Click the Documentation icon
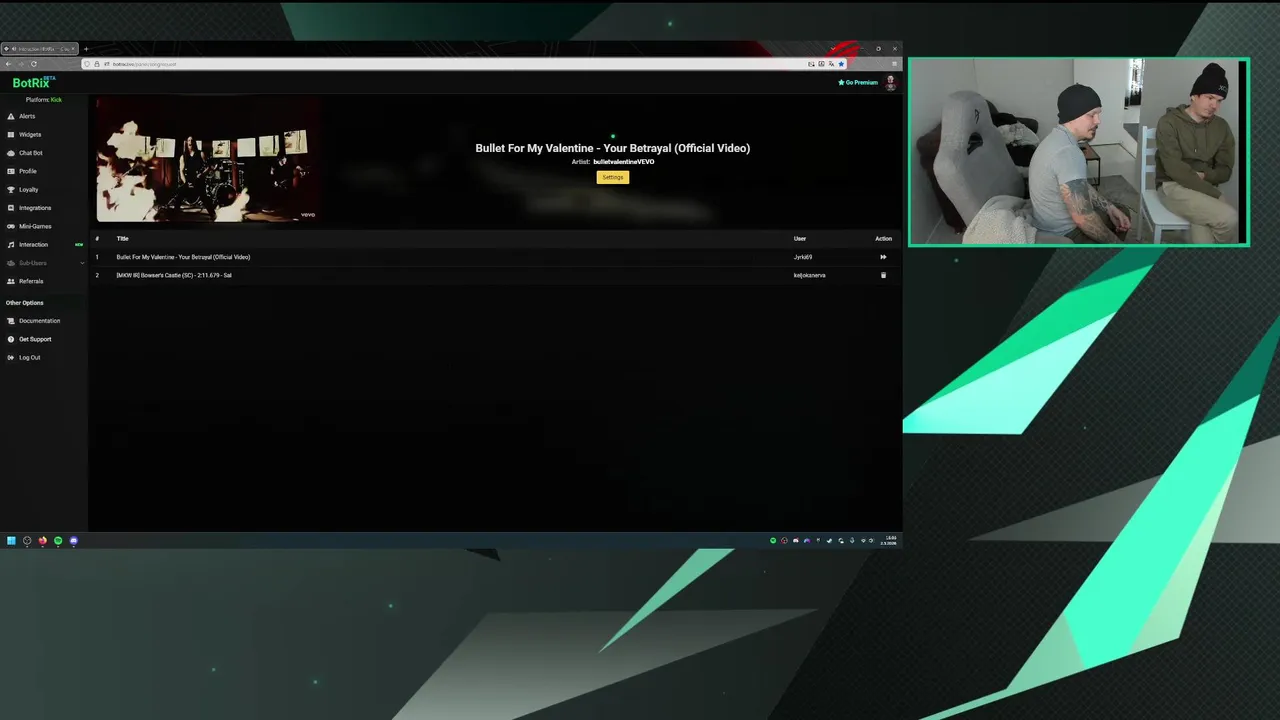The width and height of the screenshot is (1280, 720). tap(11, 321)
